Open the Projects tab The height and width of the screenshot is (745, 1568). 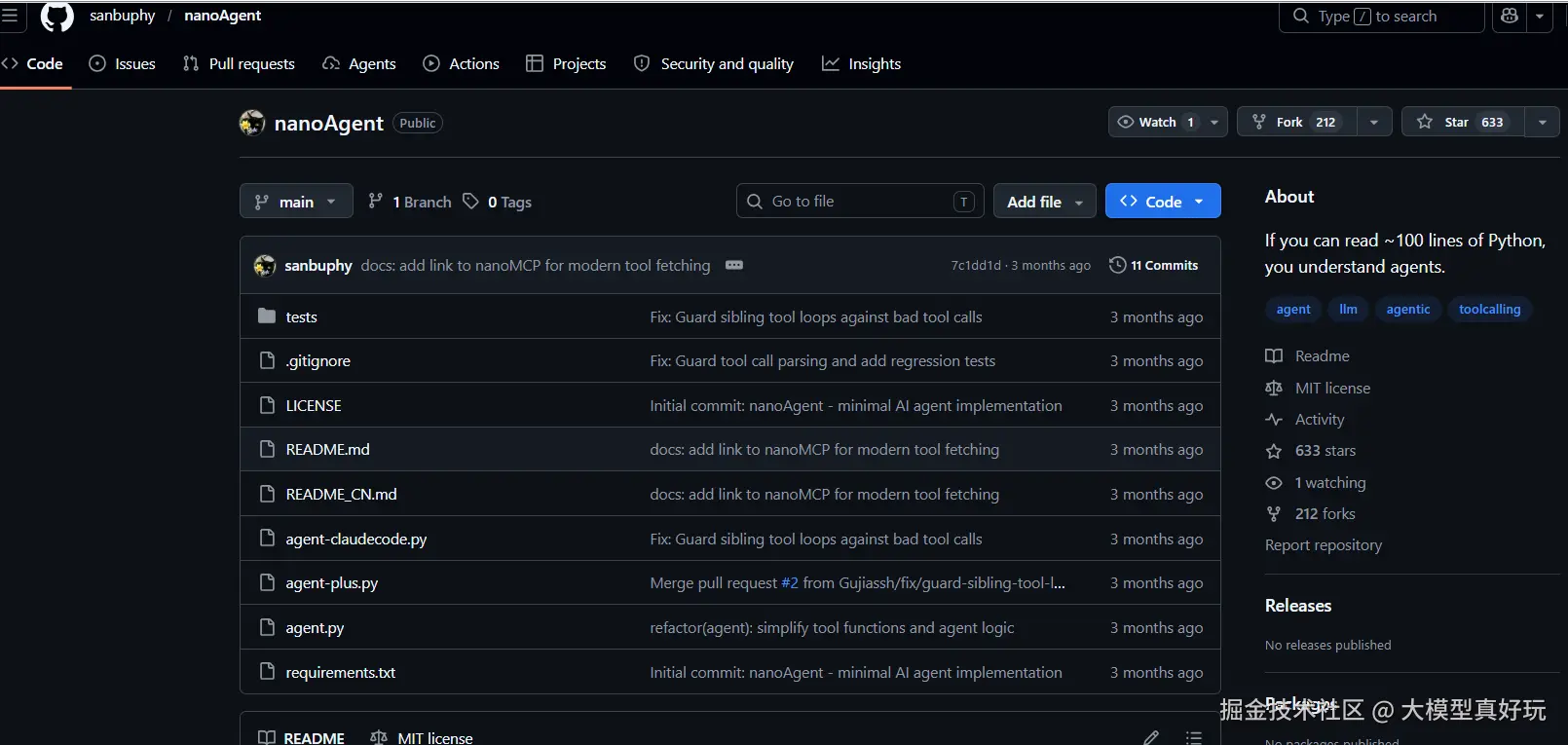[566, 63]
